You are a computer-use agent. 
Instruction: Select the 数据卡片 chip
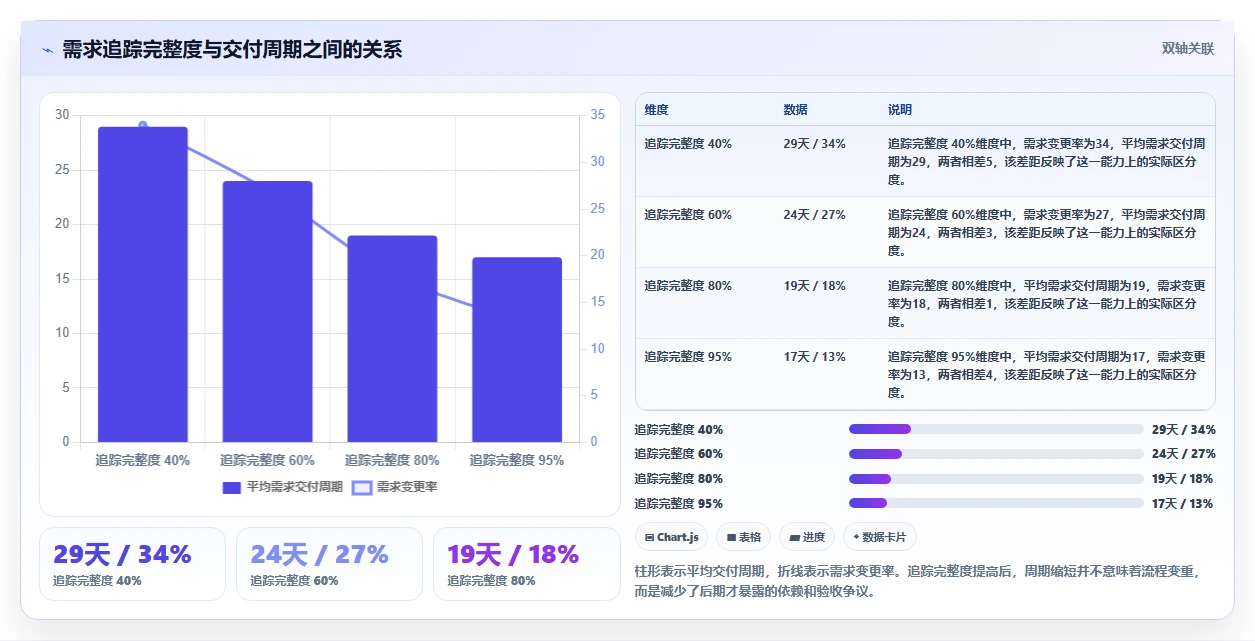[x=880, y=537]
